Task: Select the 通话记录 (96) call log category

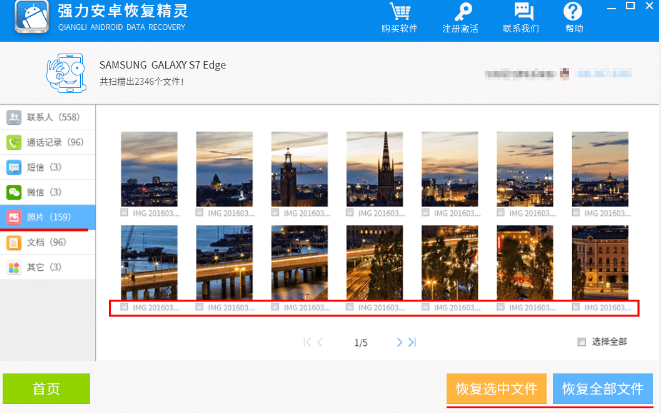Action: [x=47, y=142]
